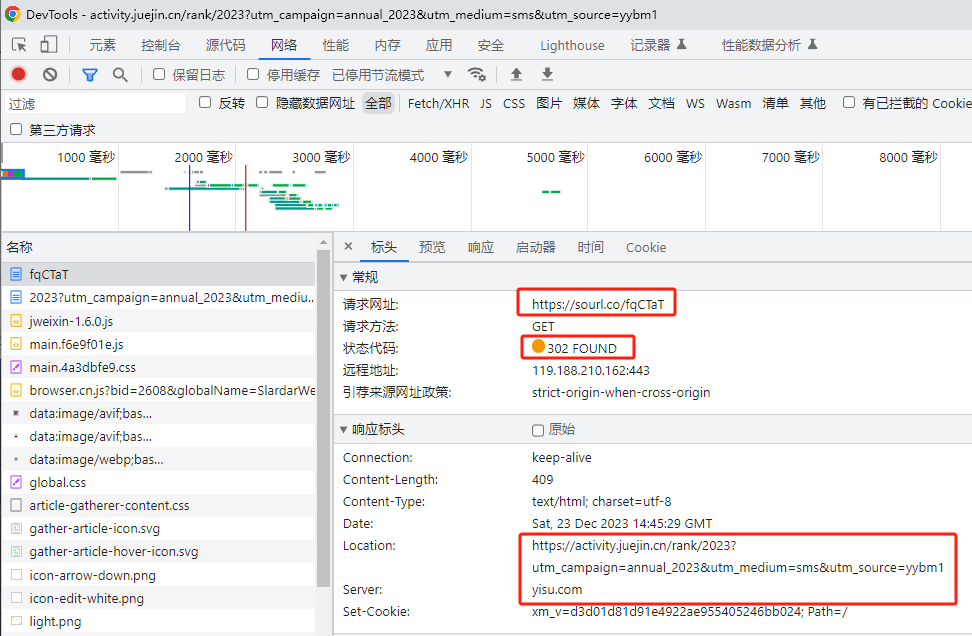Click the 302 FOUND status code value

581,348
